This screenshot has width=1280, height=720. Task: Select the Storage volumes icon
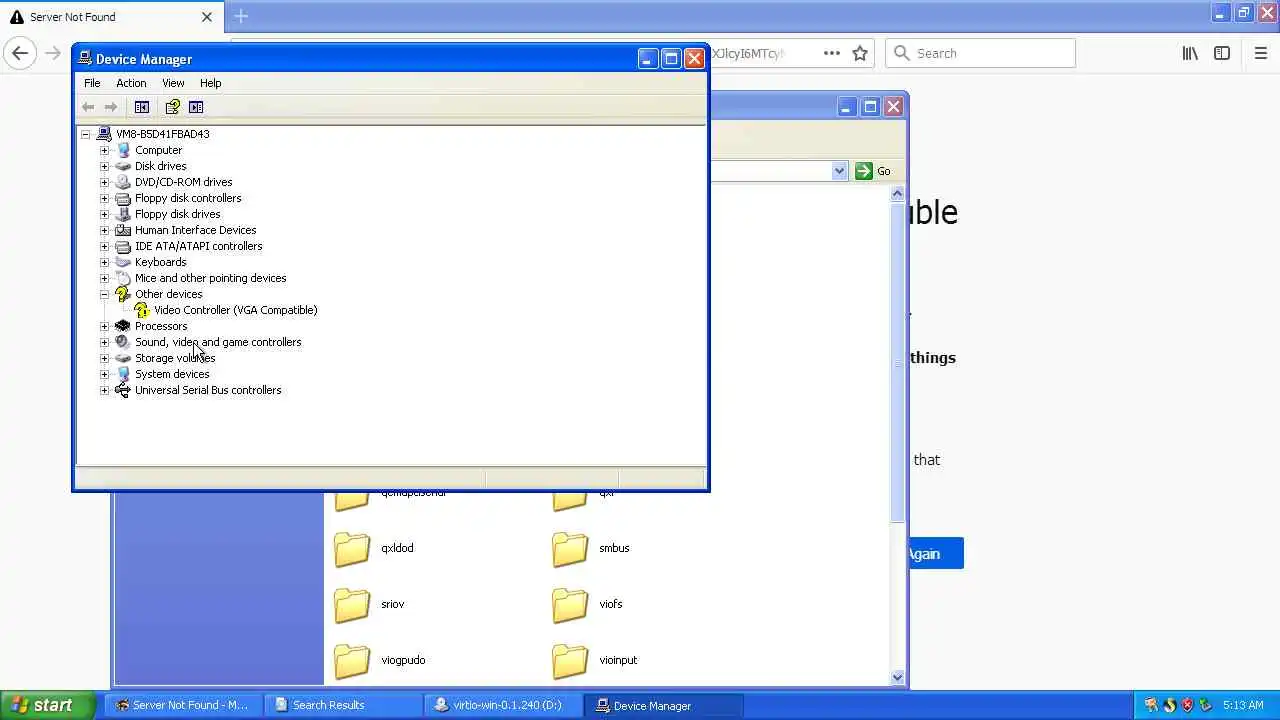point(123,358)
